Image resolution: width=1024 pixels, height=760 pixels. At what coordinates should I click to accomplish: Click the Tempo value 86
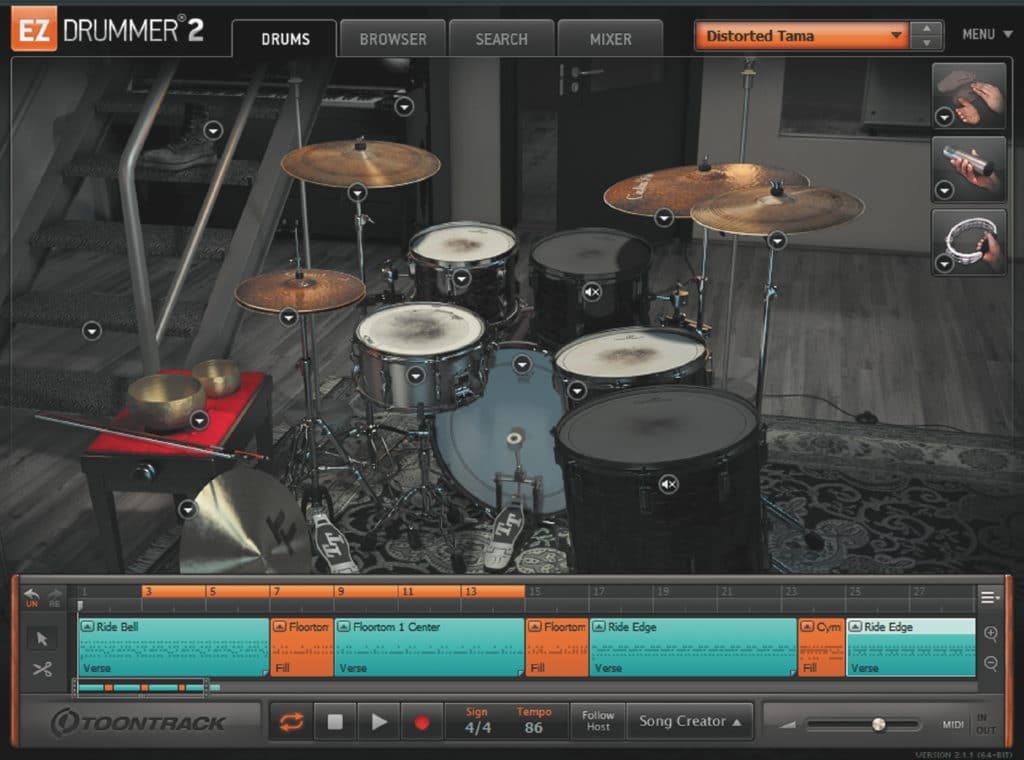tap(534, 727)
